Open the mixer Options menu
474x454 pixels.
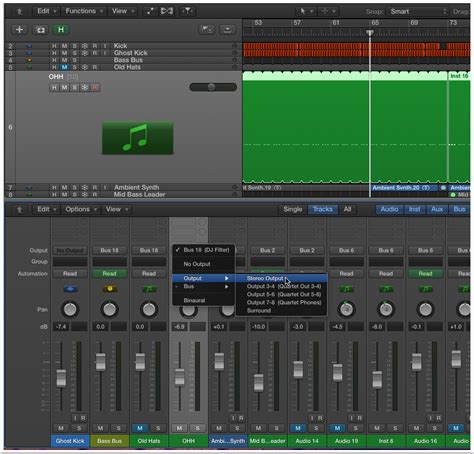(x=80, y=209)
